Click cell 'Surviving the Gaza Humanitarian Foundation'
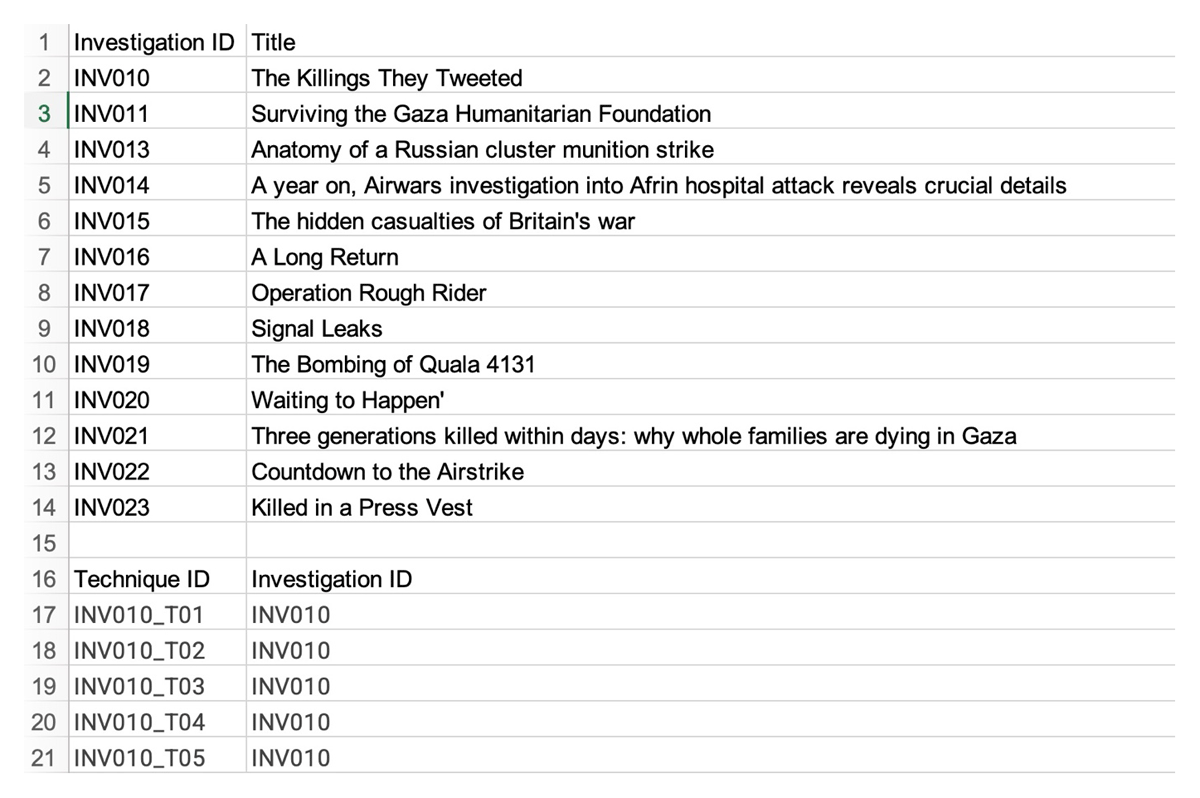Viewport: 1200px width, 798px height. point(711,114)
